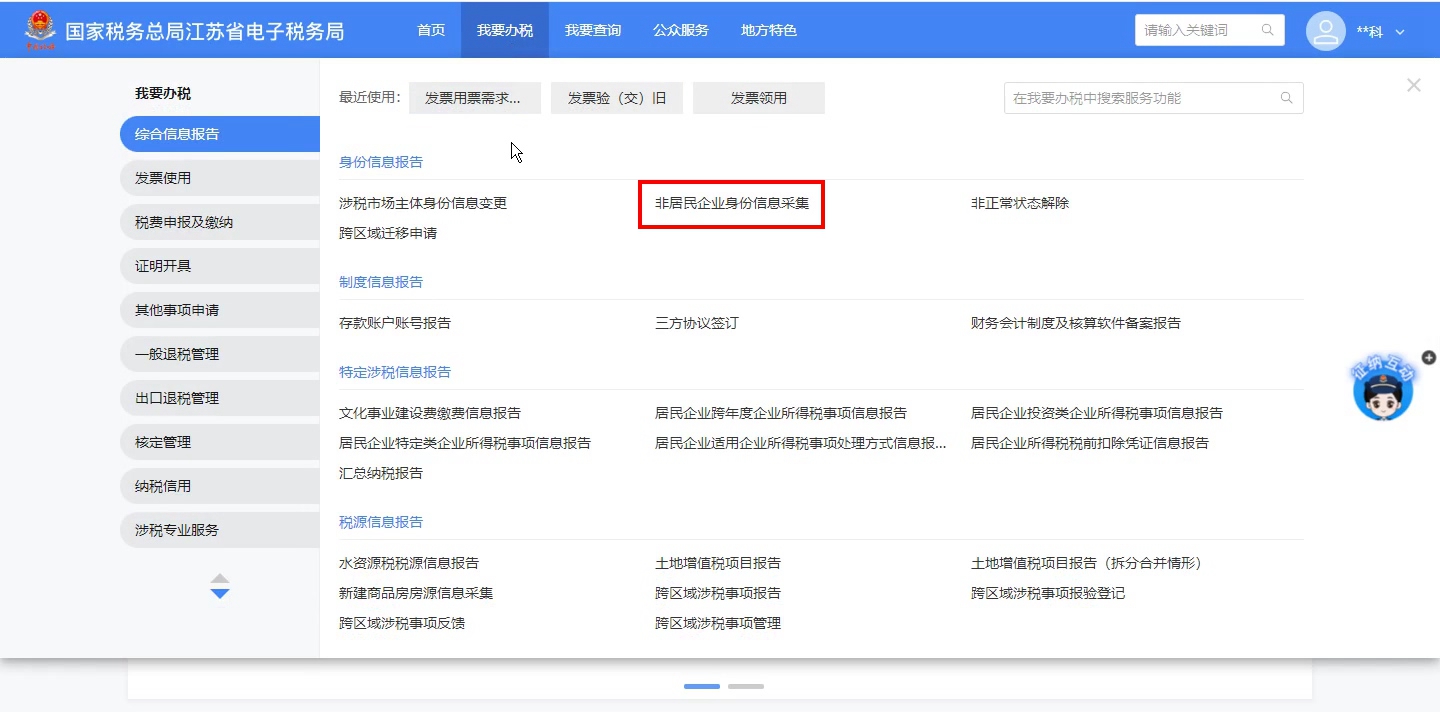Click the 在我要办税中搜索服务功能 search field

pos(1140,98)
